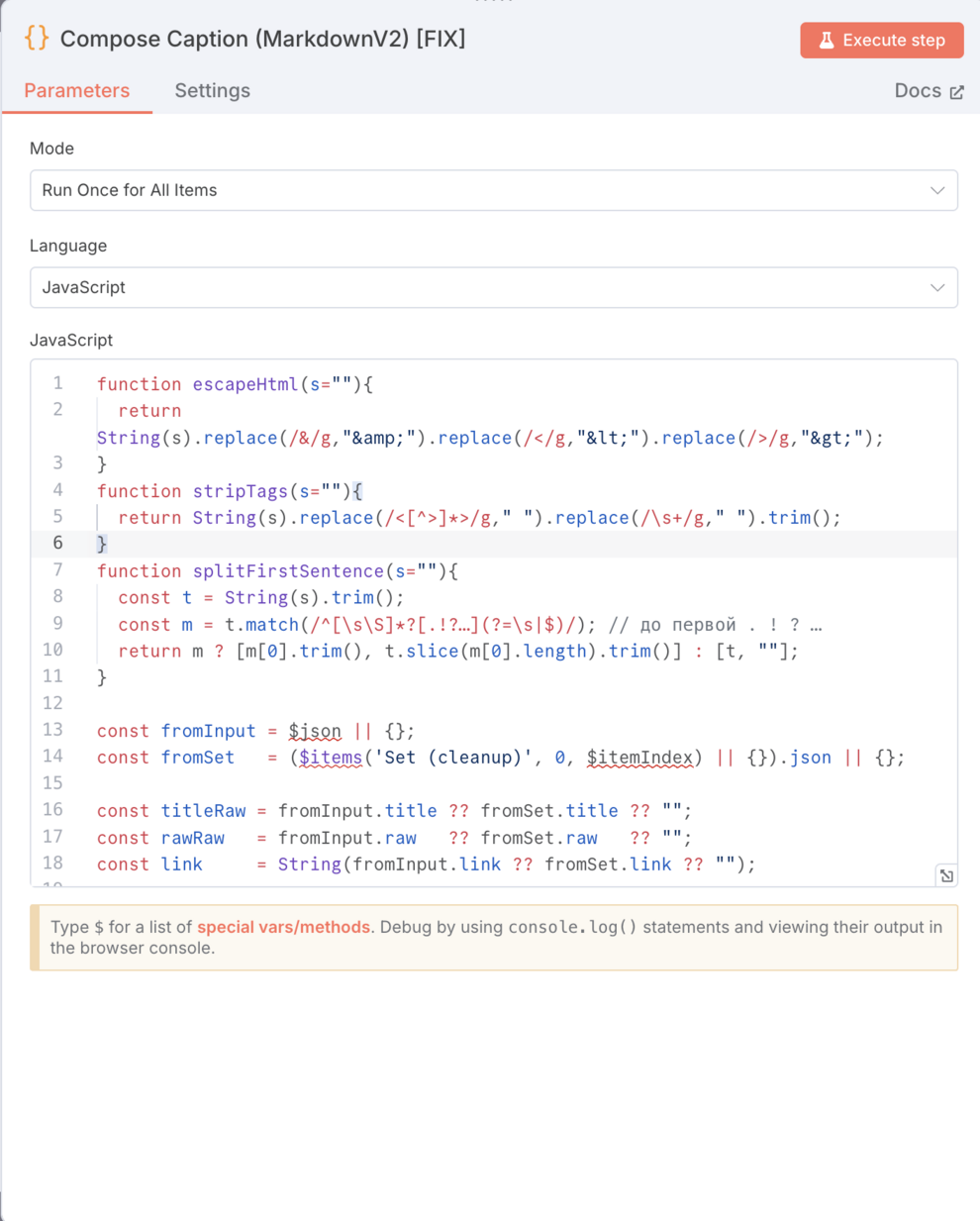Click the curly braces code node icon
The image size is (980, 1221).
[x=37, y=39]
